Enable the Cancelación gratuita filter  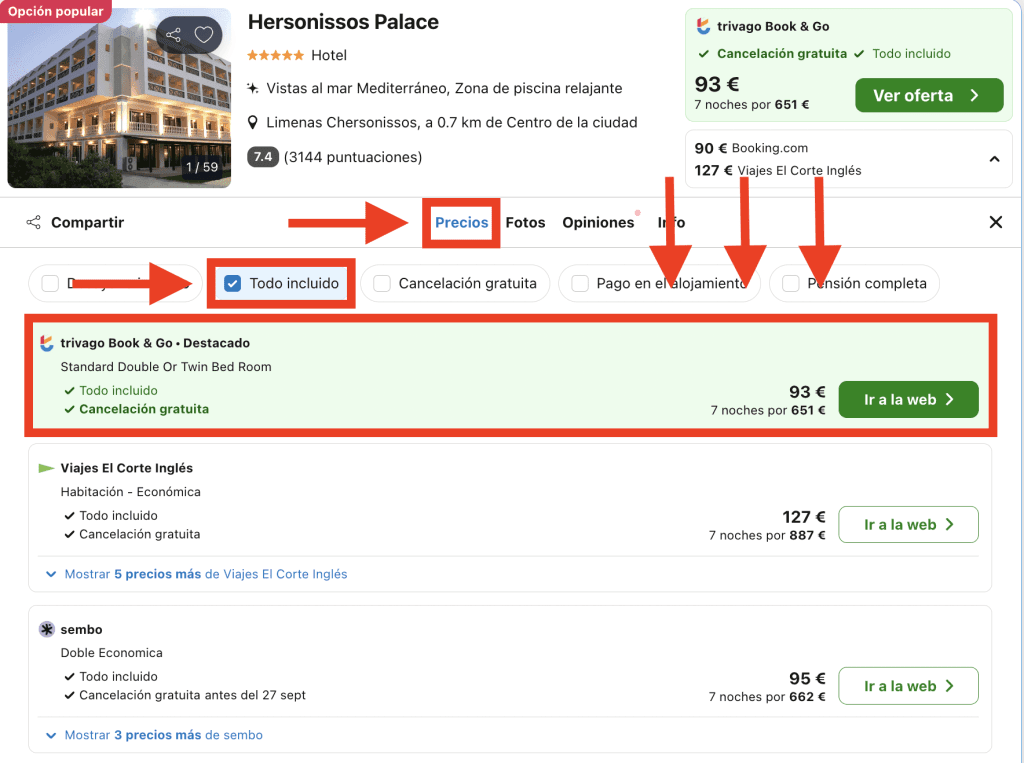382,284
